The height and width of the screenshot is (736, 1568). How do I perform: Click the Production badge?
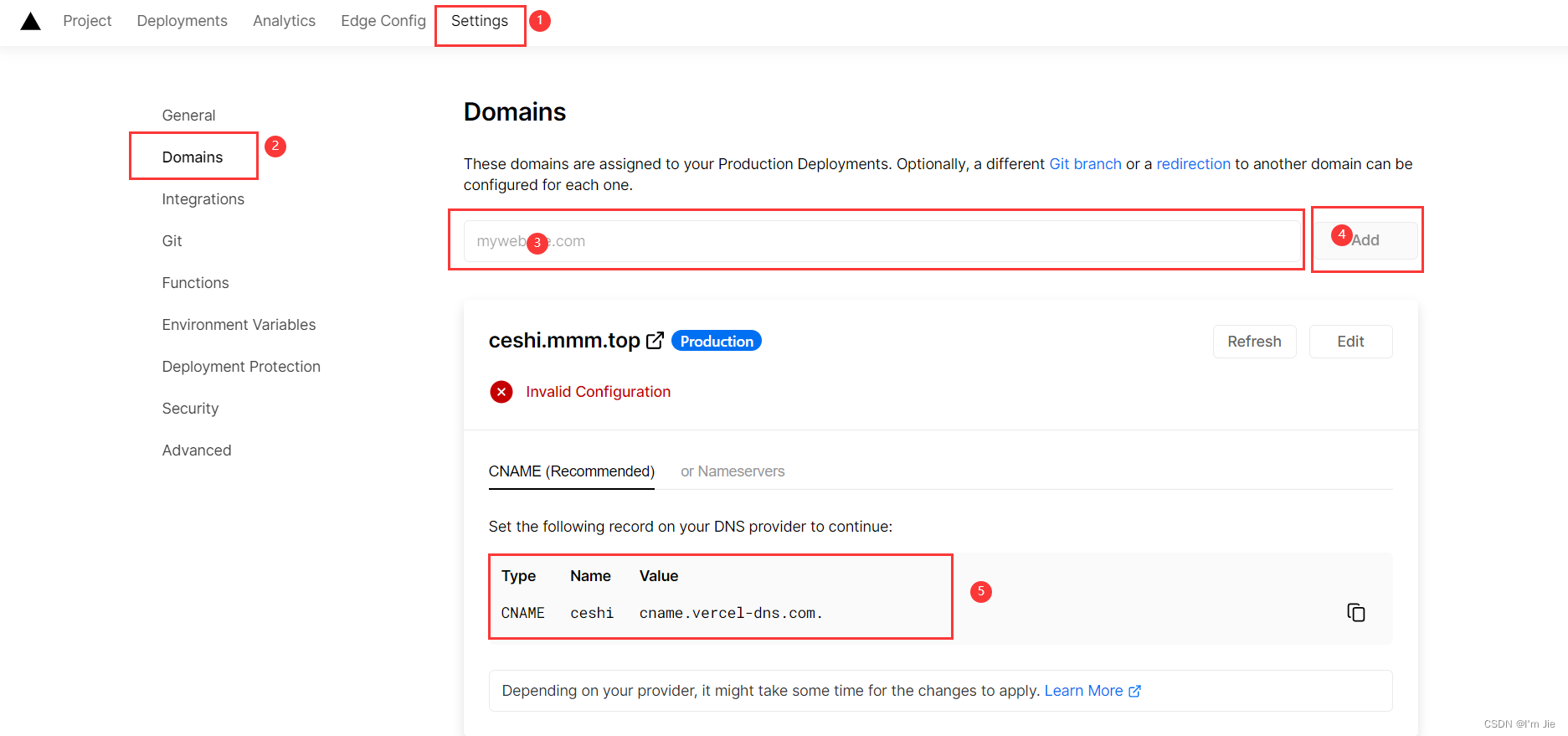pos(717,341)
